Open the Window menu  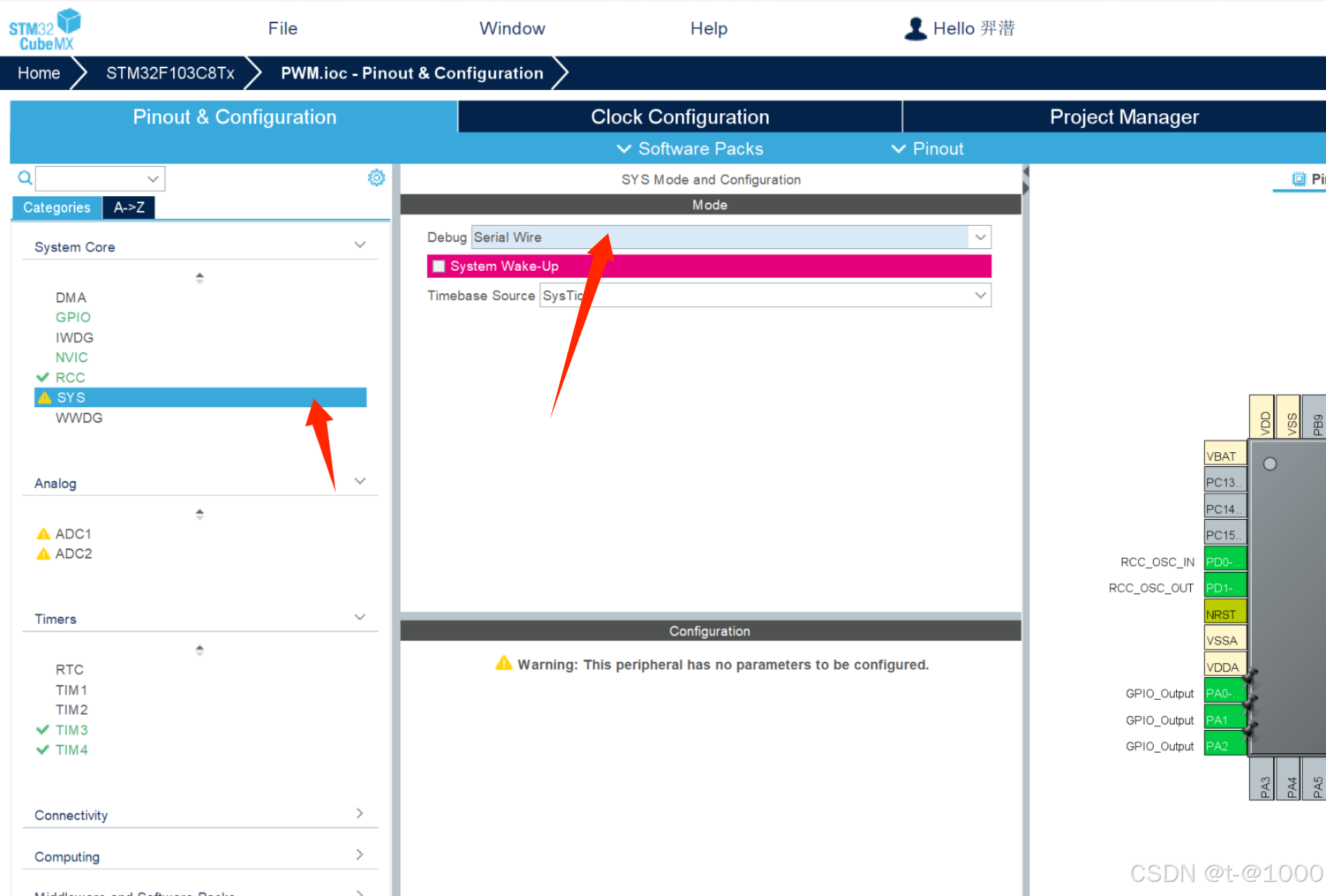(512, 29)
